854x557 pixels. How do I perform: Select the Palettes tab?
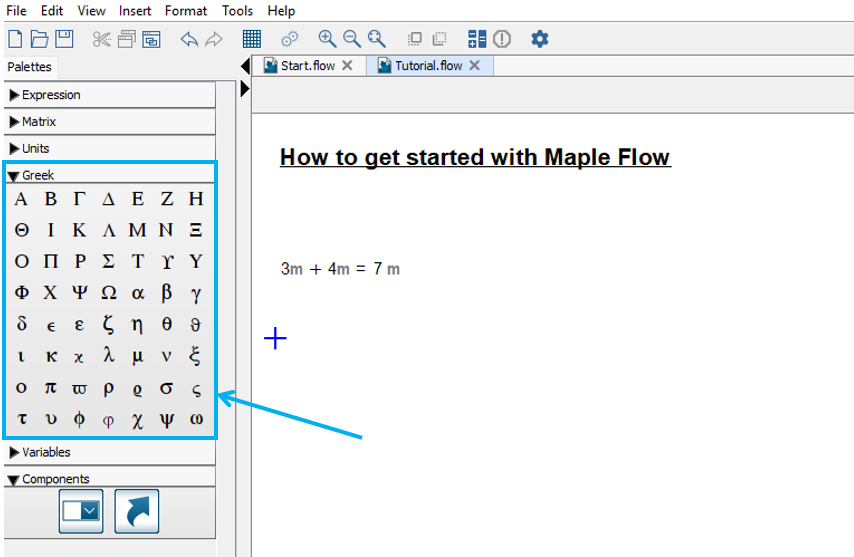[29, 67]
